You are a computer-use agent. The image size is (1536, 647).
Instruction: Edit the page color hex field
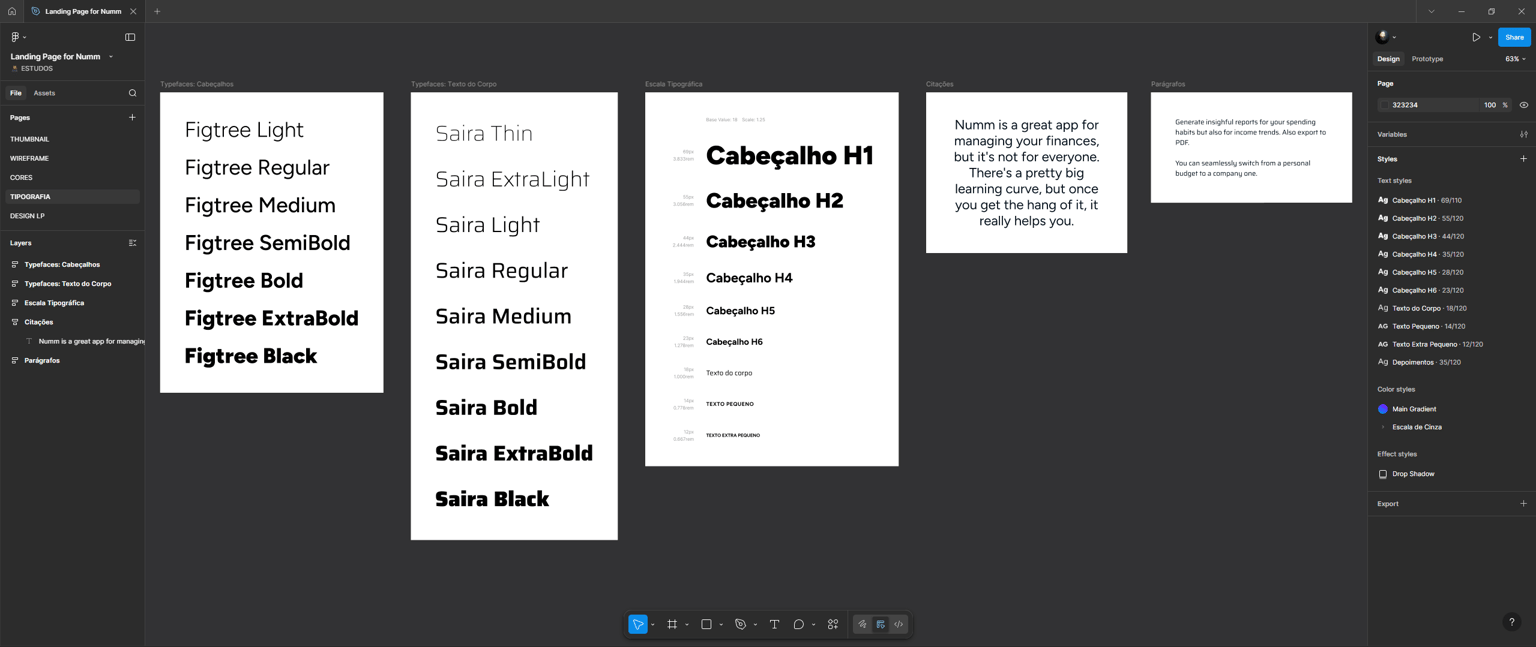coord(1432,105)
